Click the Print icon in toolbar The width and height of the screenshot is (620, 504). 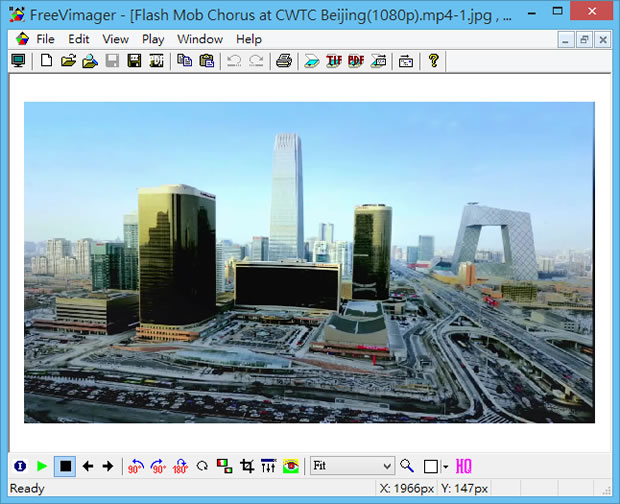(x=284, y=61)
